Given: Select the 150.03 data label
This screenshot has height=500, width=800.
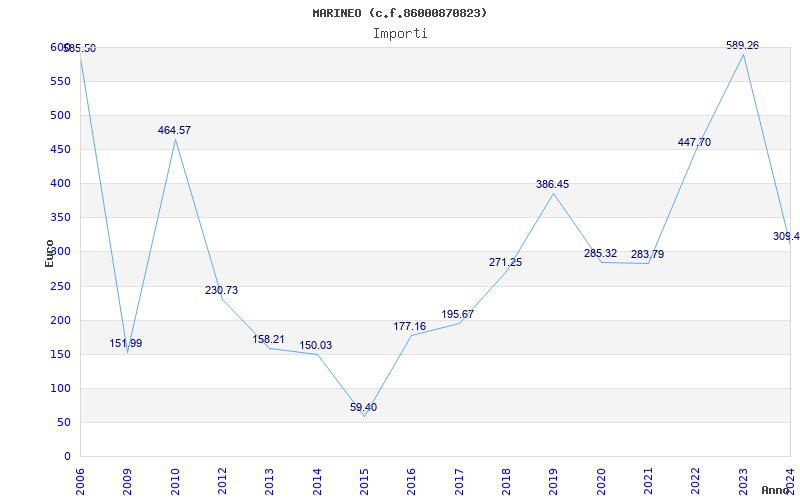Looking at the screenshot, I should [315, 345].
